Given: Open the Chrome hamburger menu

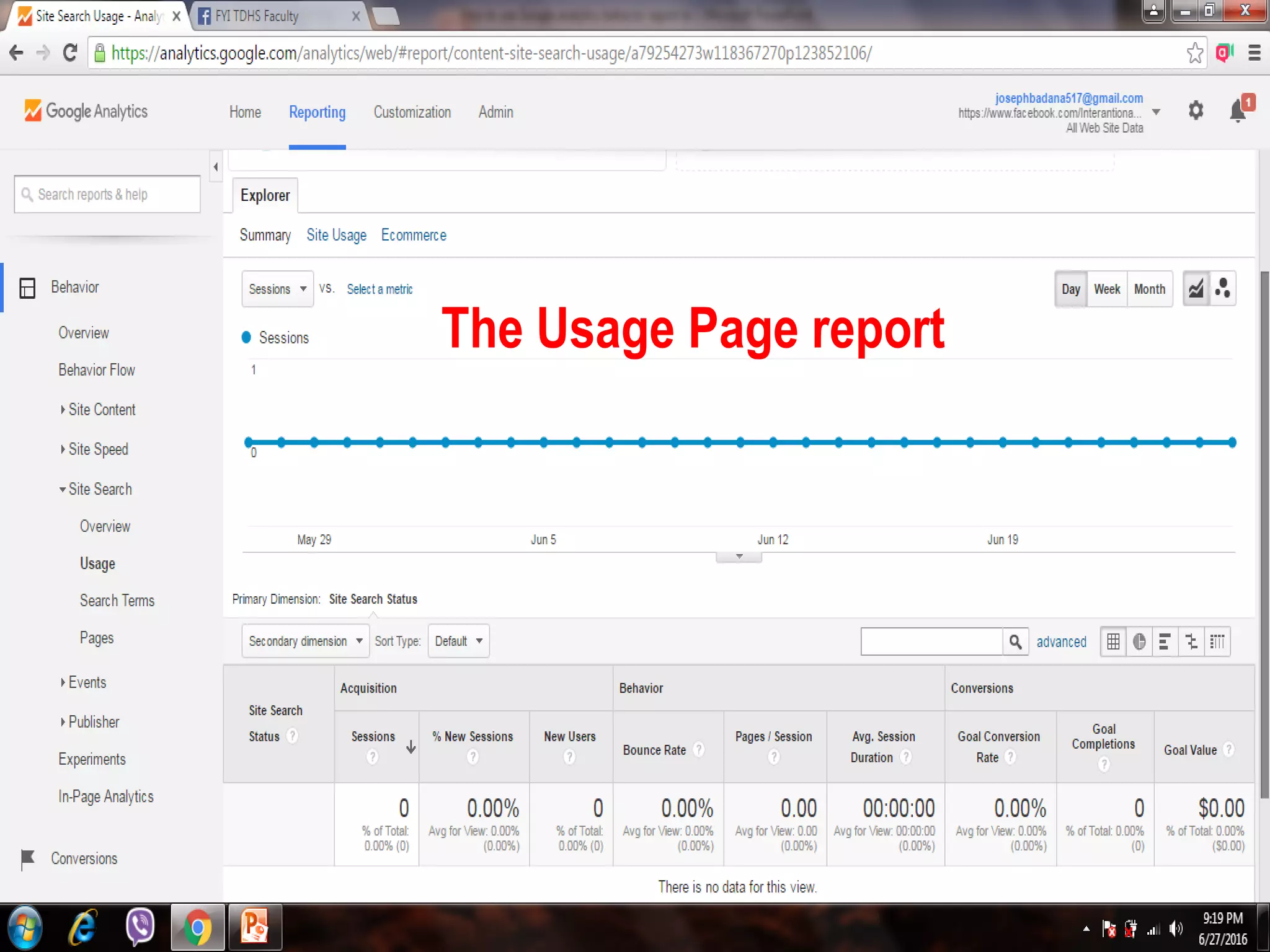Looking at the screenshot, I should pyautogui.click(x=1254, y=53).
